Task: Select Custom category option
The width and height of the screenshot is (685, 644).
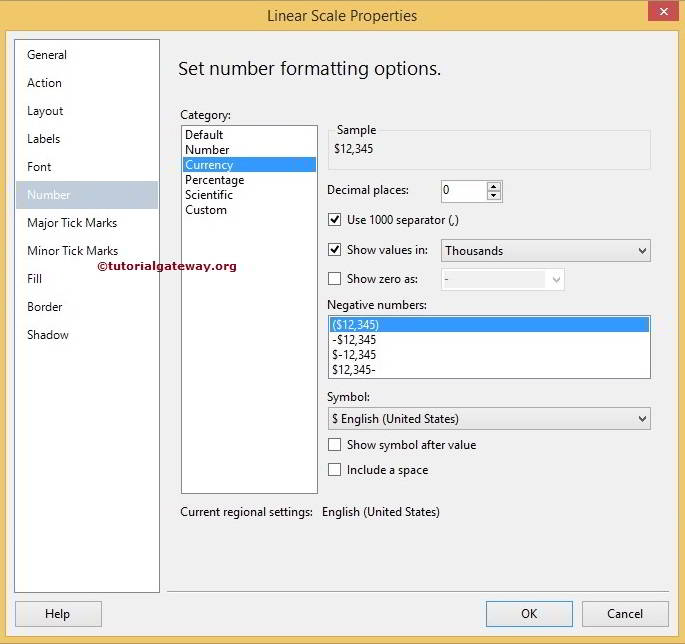Action: tap(249, 210)
